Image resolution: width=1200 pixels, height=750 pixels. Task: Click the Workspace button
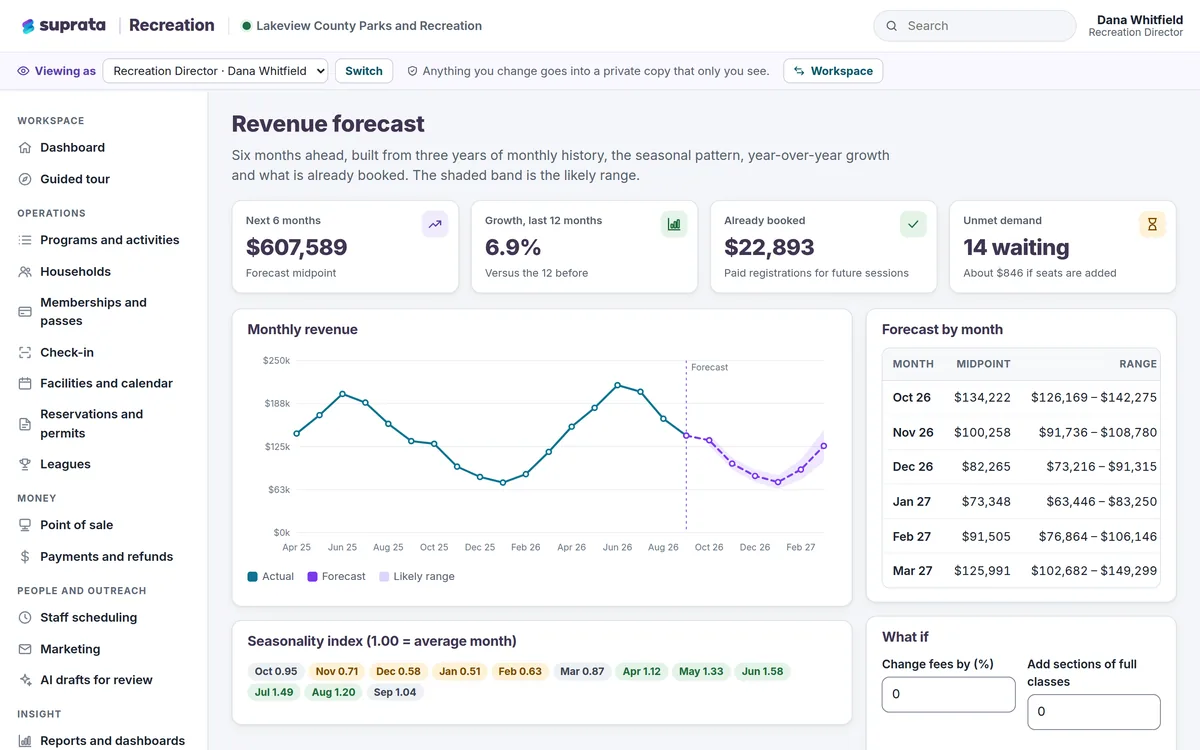point(833,71)
